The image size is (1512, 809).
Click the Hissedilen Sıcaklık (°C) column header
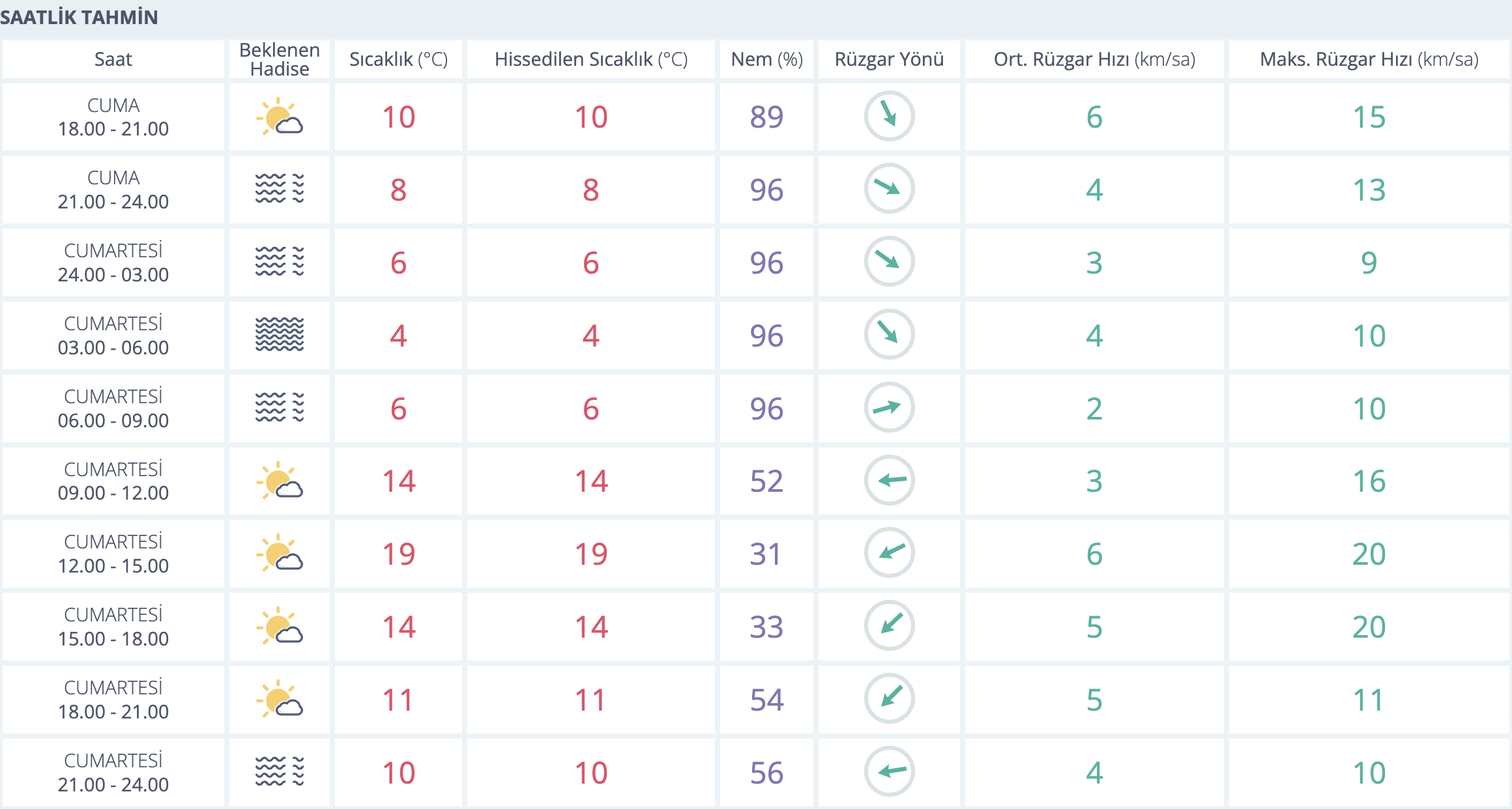point(591,59)
